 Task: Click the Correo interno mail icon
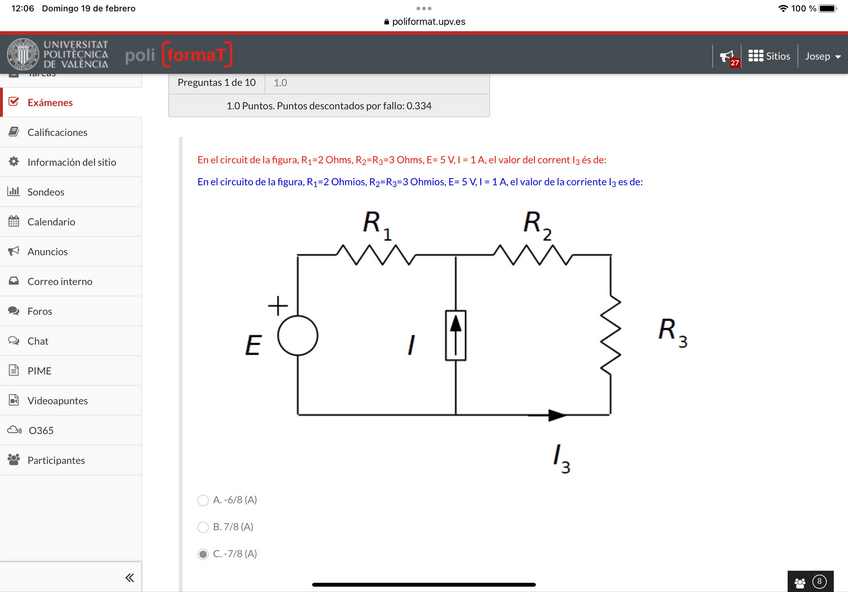point(14,282)
